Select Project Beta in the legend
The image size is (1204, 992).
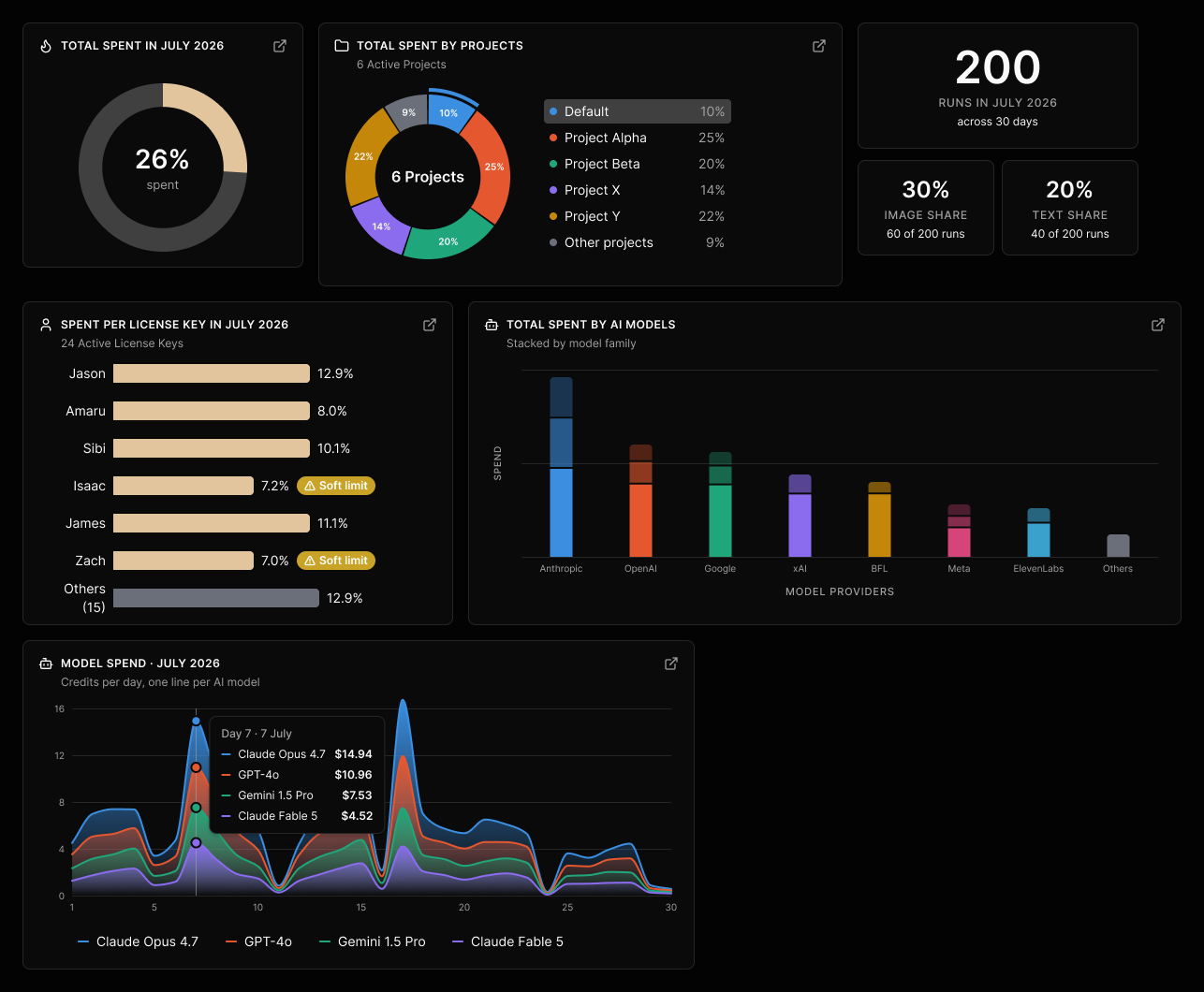pyautogui.click(x=638, y=164)
